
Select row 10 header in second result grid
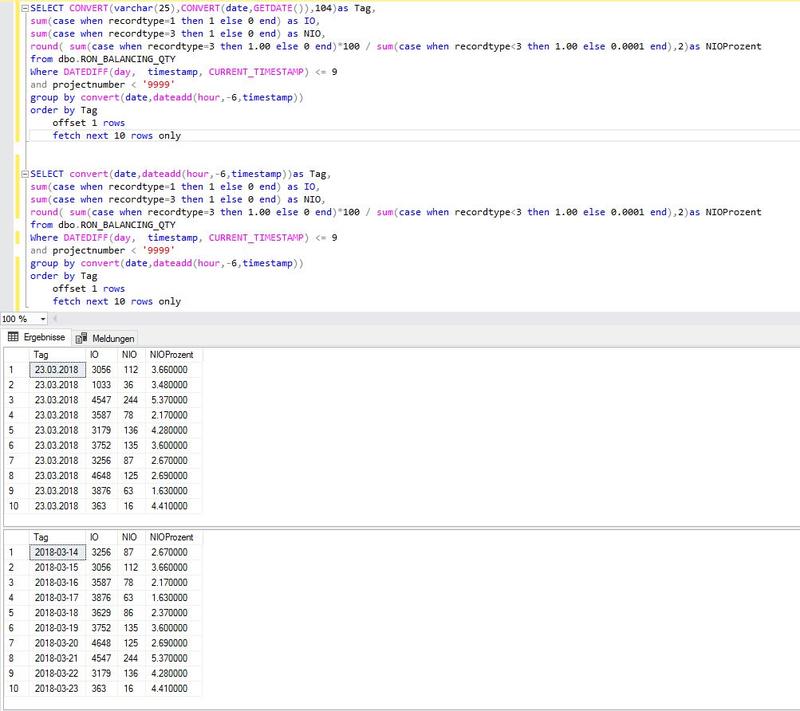12,690
